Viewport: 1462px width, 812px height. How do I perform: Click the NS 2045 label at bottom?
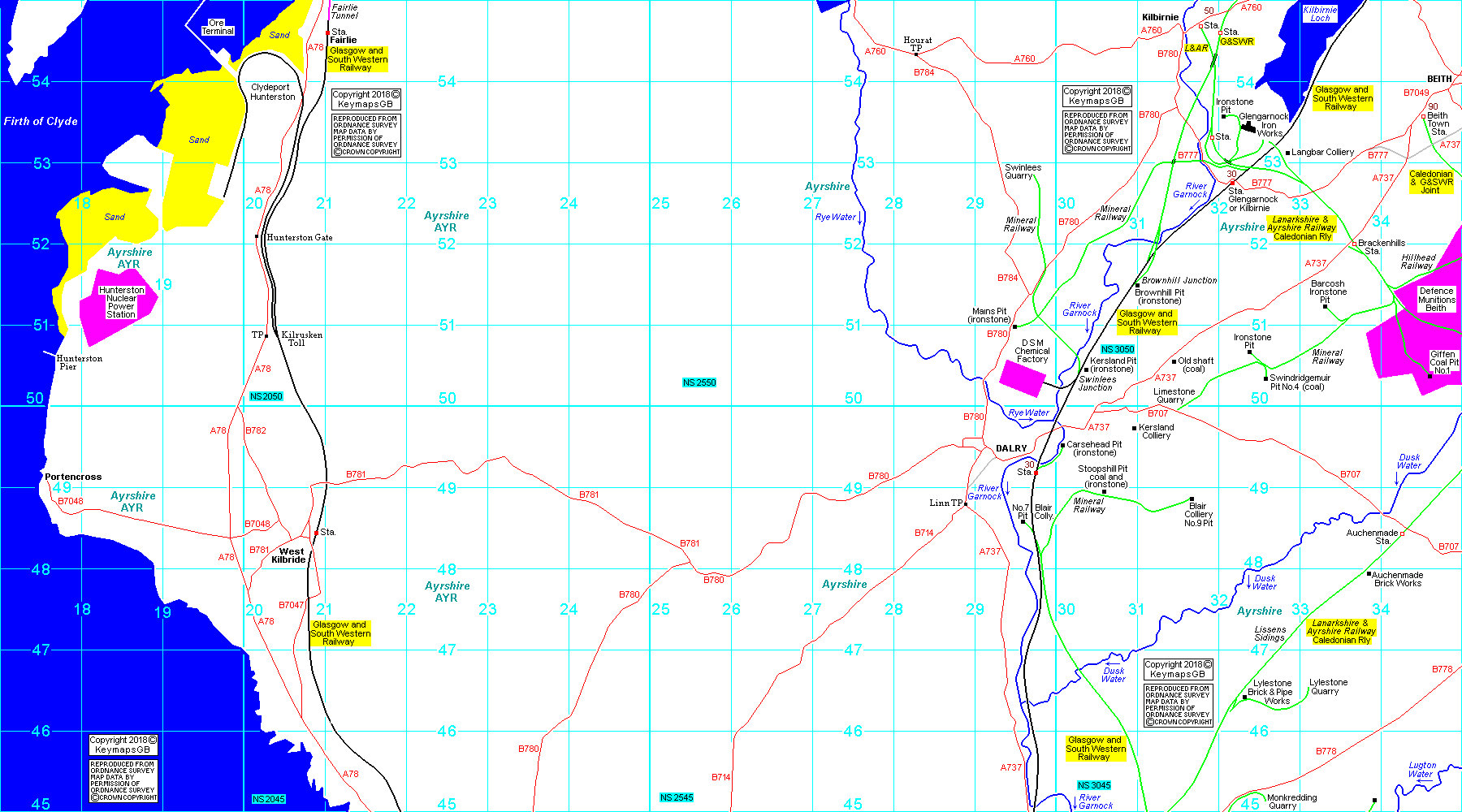[x=268, y=799]
